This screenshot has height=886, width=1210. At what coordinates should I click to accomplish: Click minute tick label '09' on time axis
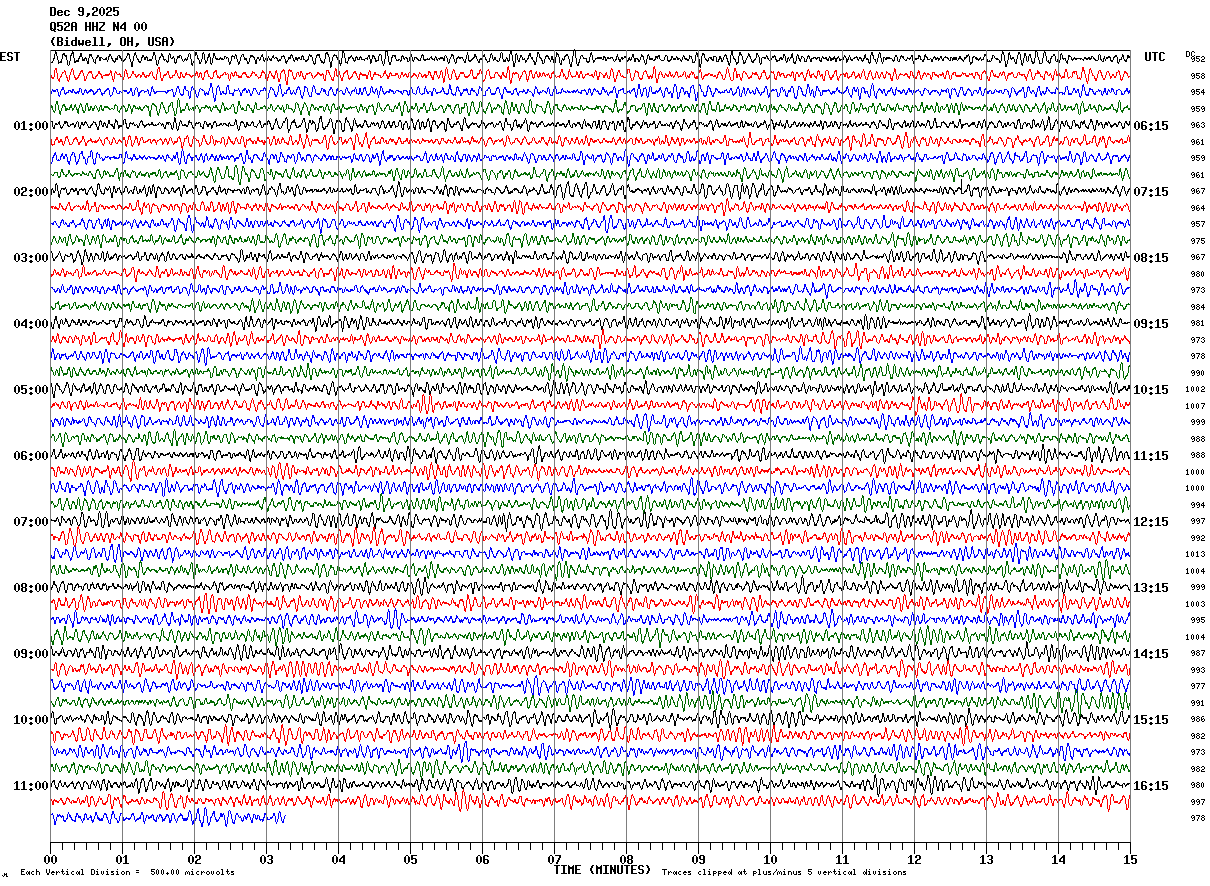698,859
